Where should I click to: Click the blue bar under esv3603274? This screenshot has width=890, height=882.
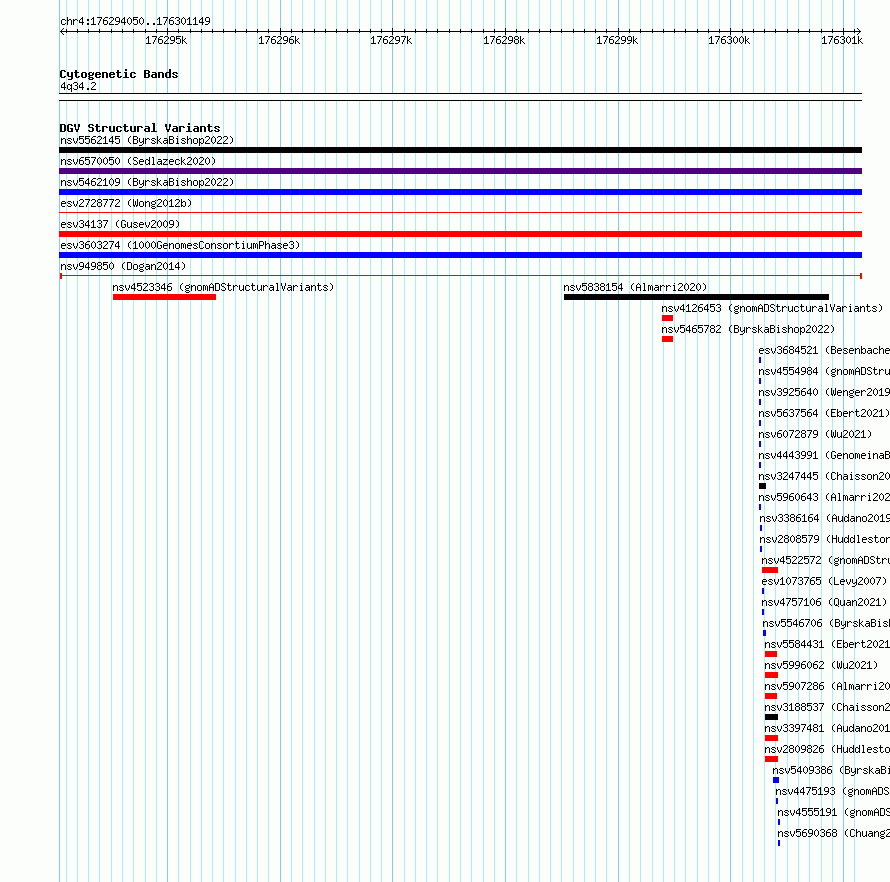coord(460,255)
